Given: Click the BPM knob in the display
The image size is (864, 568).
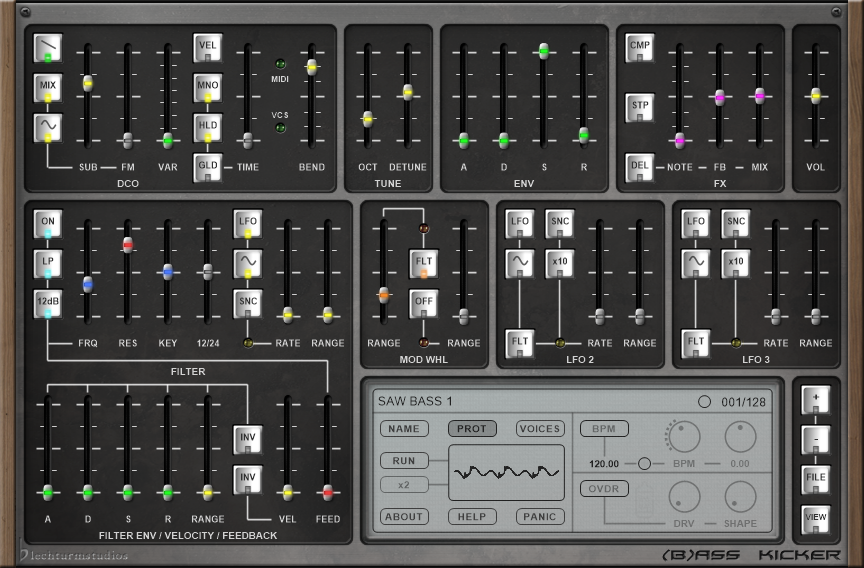Looking at the screenshot, I should coord(685,436).
